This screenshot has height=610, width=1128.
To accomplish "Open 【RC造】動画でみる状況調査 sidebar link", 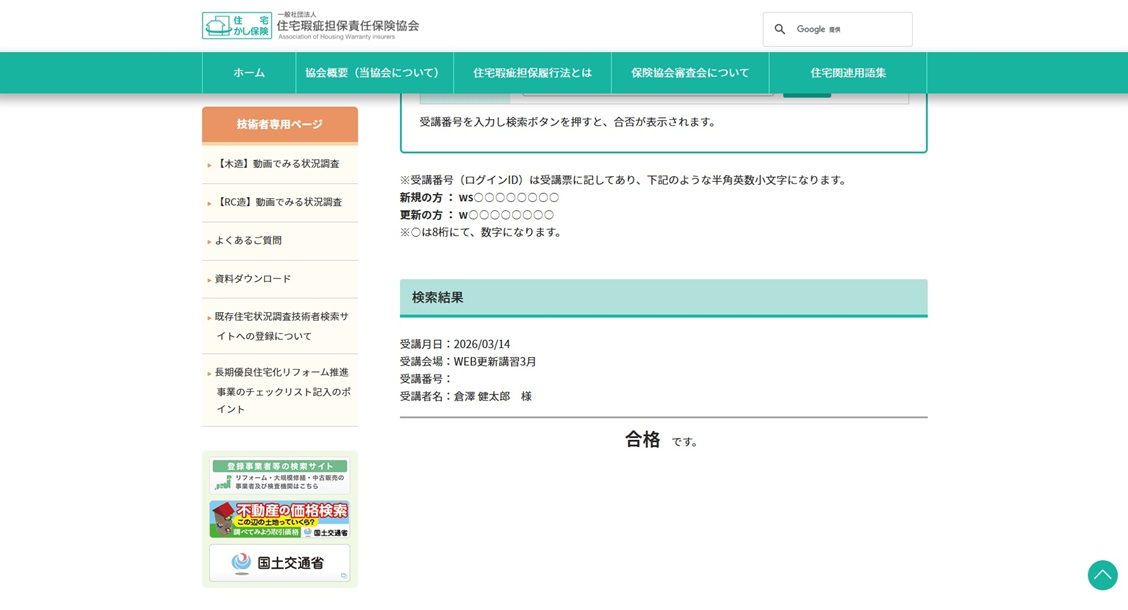I will tap(278, 202).
